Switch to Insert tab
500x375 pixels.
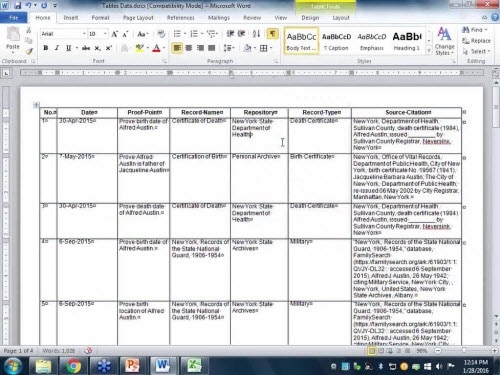coord(71,18)
